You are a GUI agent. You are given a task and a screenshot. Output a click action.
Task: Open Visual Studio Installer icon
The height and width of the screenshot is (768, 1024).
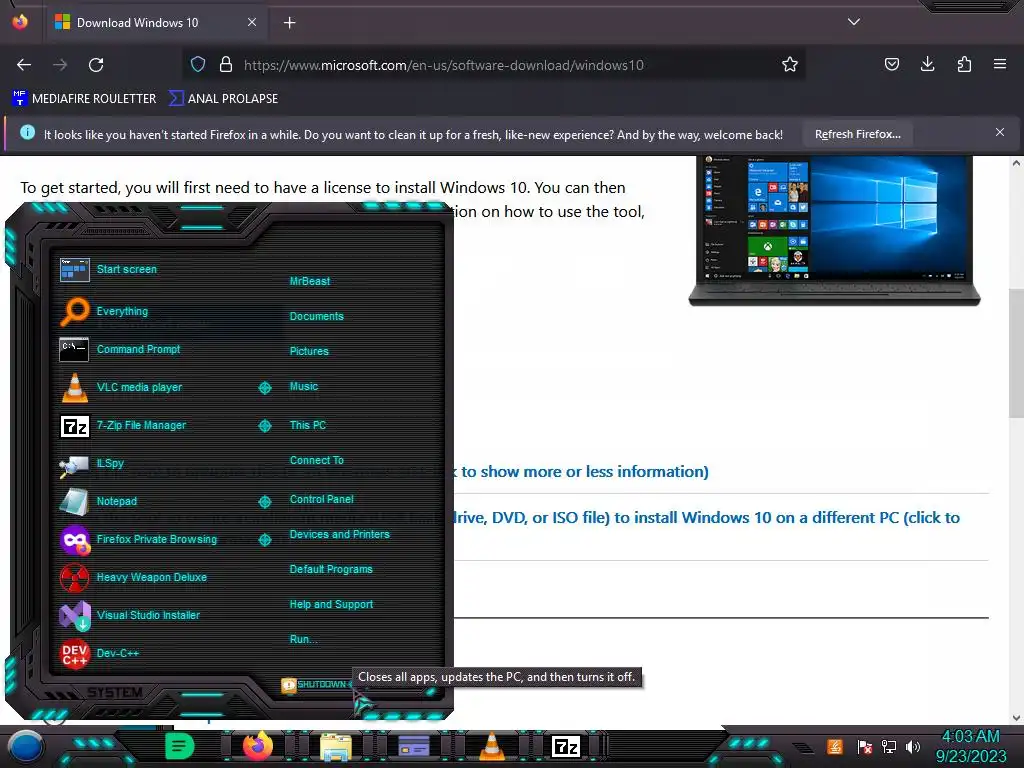click(74, 616)
